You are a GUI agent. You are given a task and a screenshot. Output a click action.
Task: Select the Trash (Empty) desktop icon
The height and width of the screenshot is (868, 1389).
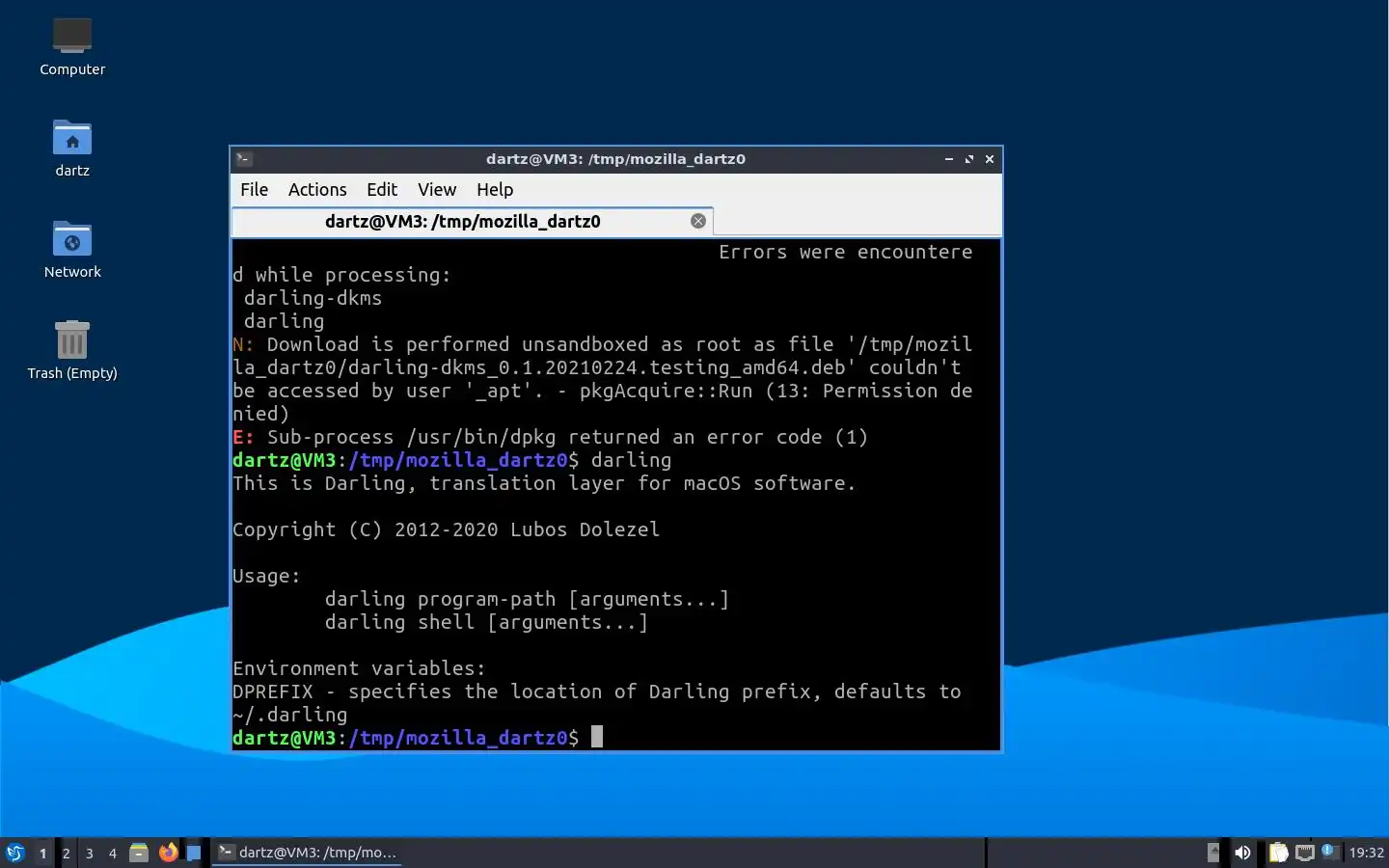72,350
